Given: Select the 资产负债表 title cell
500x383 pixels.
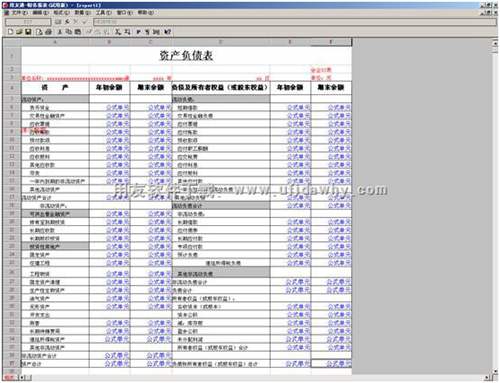Looking at the screenshot, I should click(186, 55).
